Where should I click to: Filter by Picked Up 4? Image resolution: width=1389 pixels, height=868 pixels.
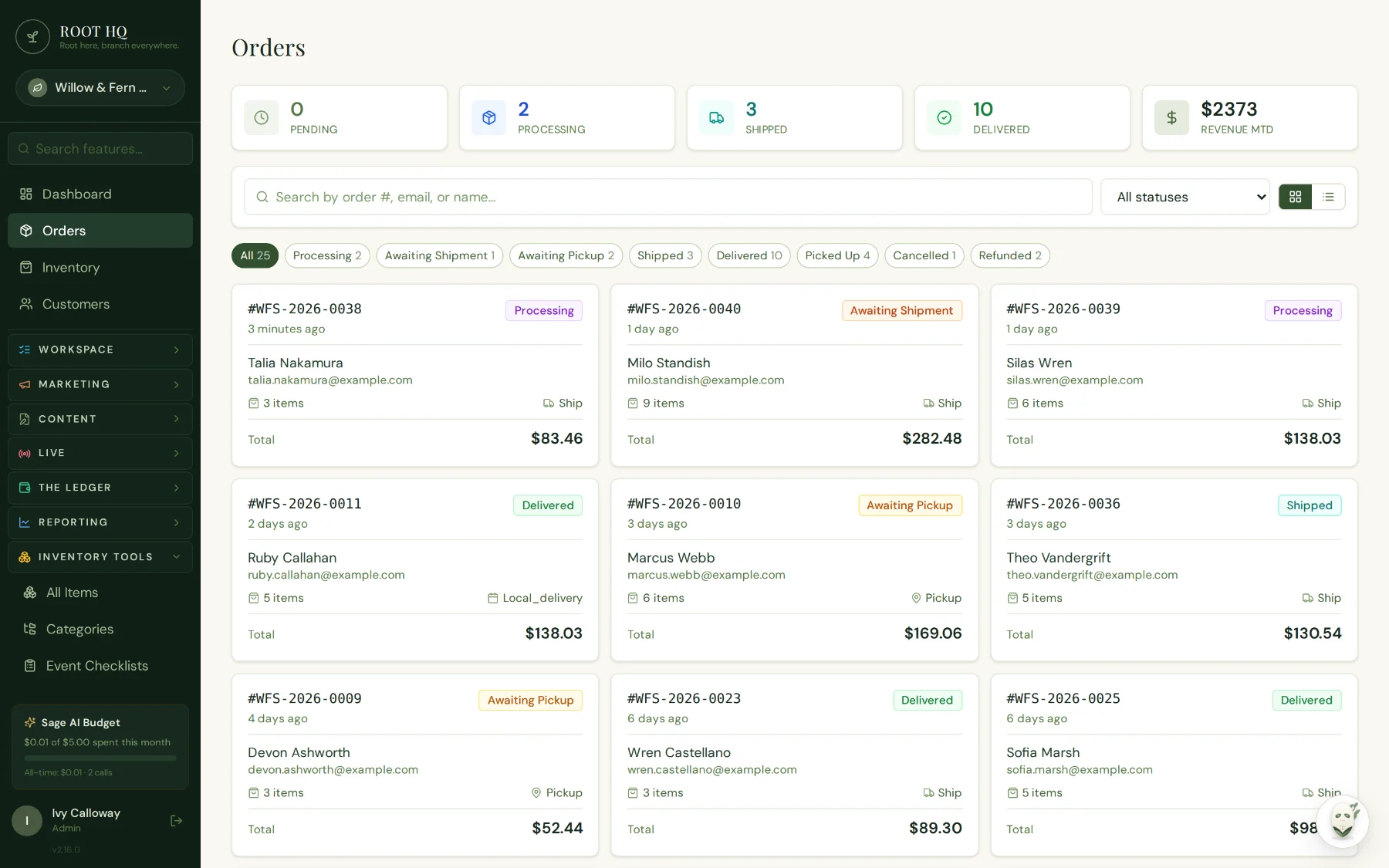pyautogui.click(x=837, y=256)
